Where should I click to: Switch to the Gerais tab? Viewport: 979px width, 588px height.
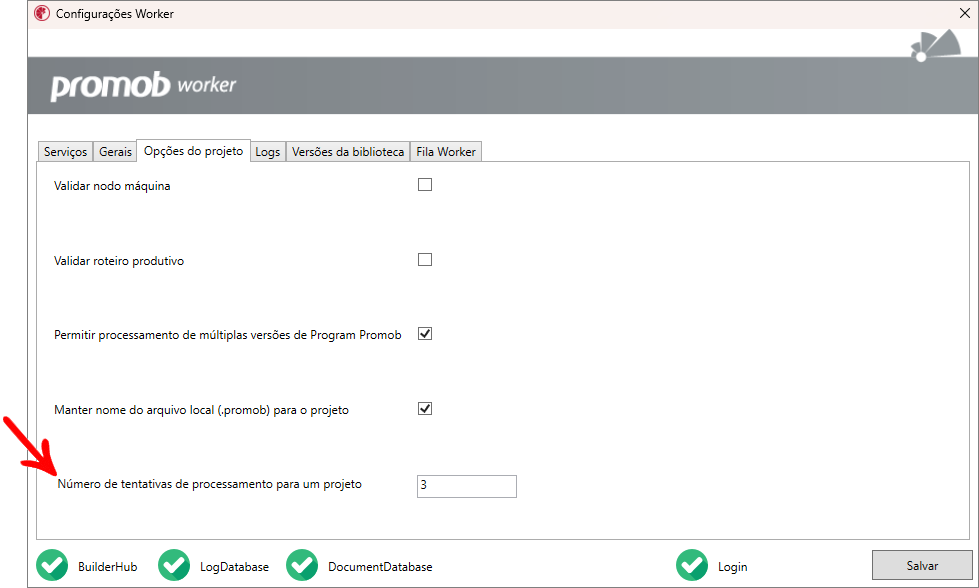point(115,152)
